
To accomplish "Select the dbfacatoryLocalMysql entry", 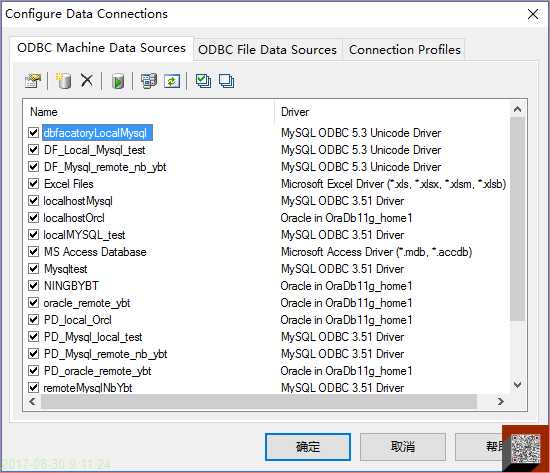I will pyautogui.click(x=97, y=133).
